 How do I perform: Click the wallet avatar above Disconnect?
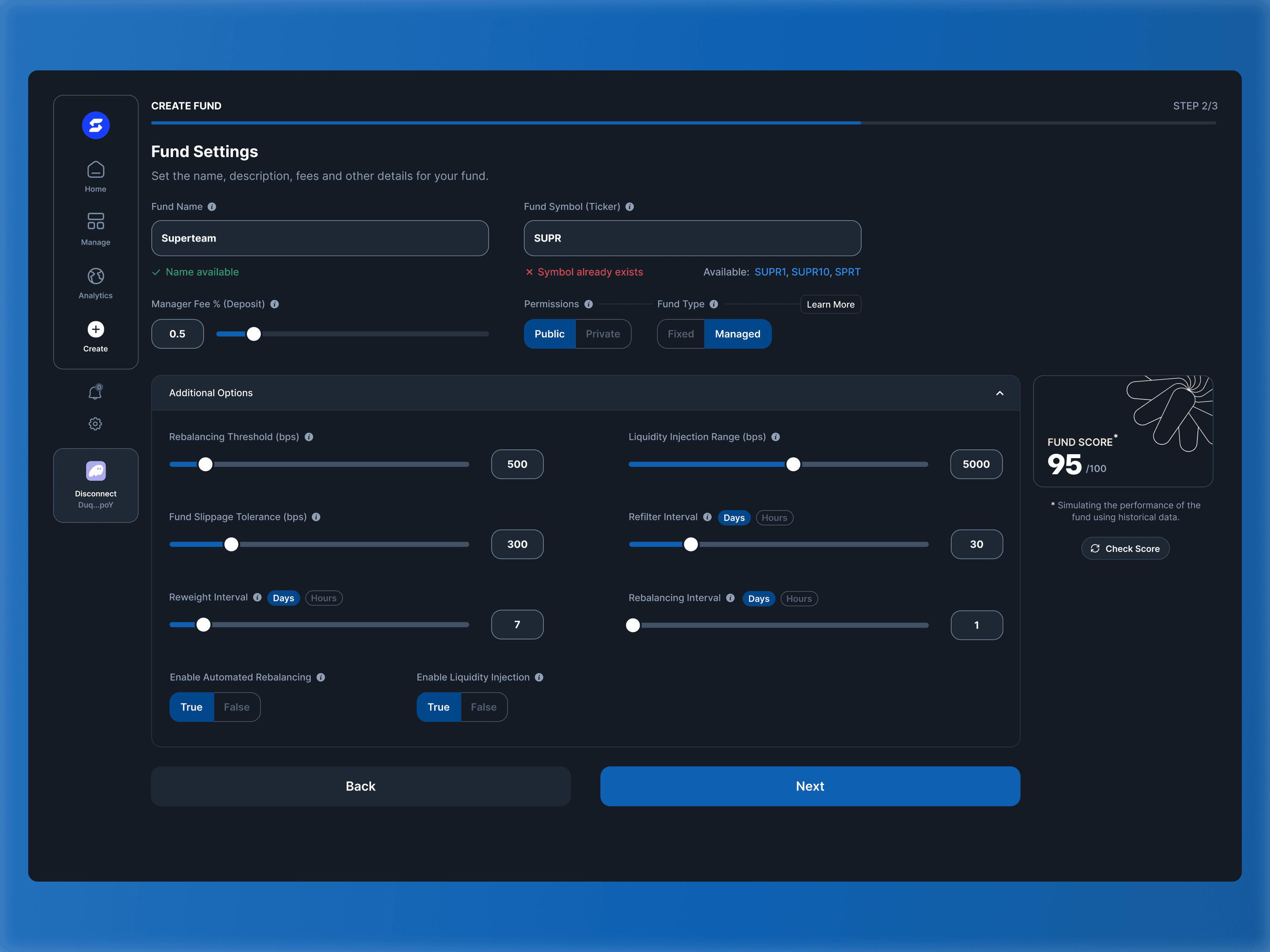pos(95,470)
